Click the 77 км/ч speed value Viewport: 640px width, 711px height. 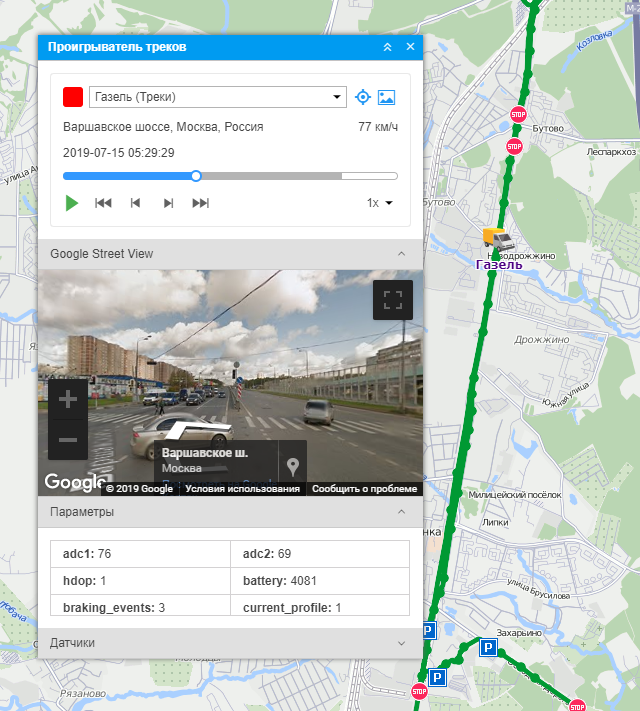click(378, 127)
